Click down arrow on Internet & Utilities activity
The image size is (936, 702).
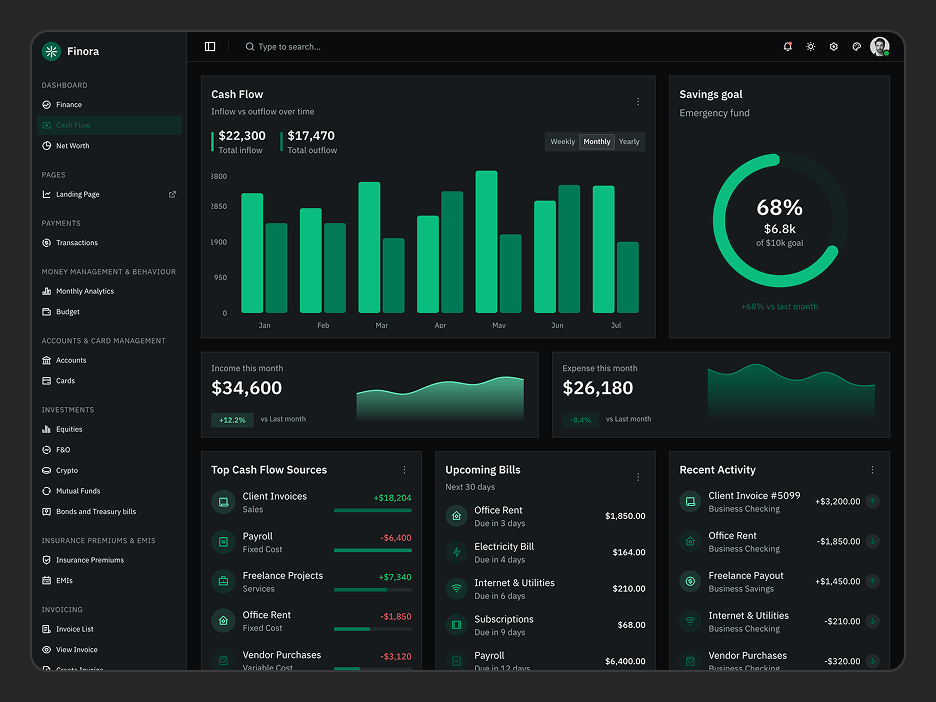[x=872, y=621]
